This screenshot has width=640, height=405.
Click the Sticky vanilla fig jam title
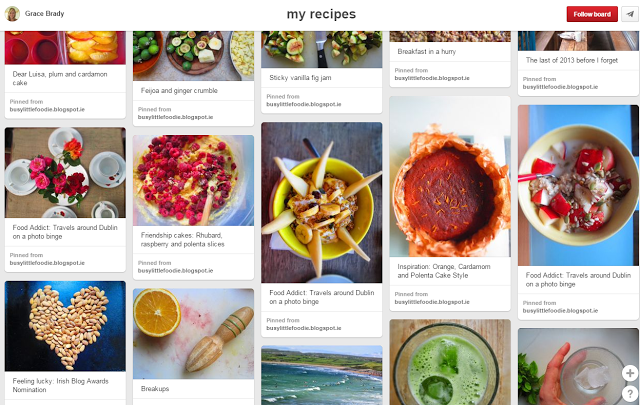(300, 78)
